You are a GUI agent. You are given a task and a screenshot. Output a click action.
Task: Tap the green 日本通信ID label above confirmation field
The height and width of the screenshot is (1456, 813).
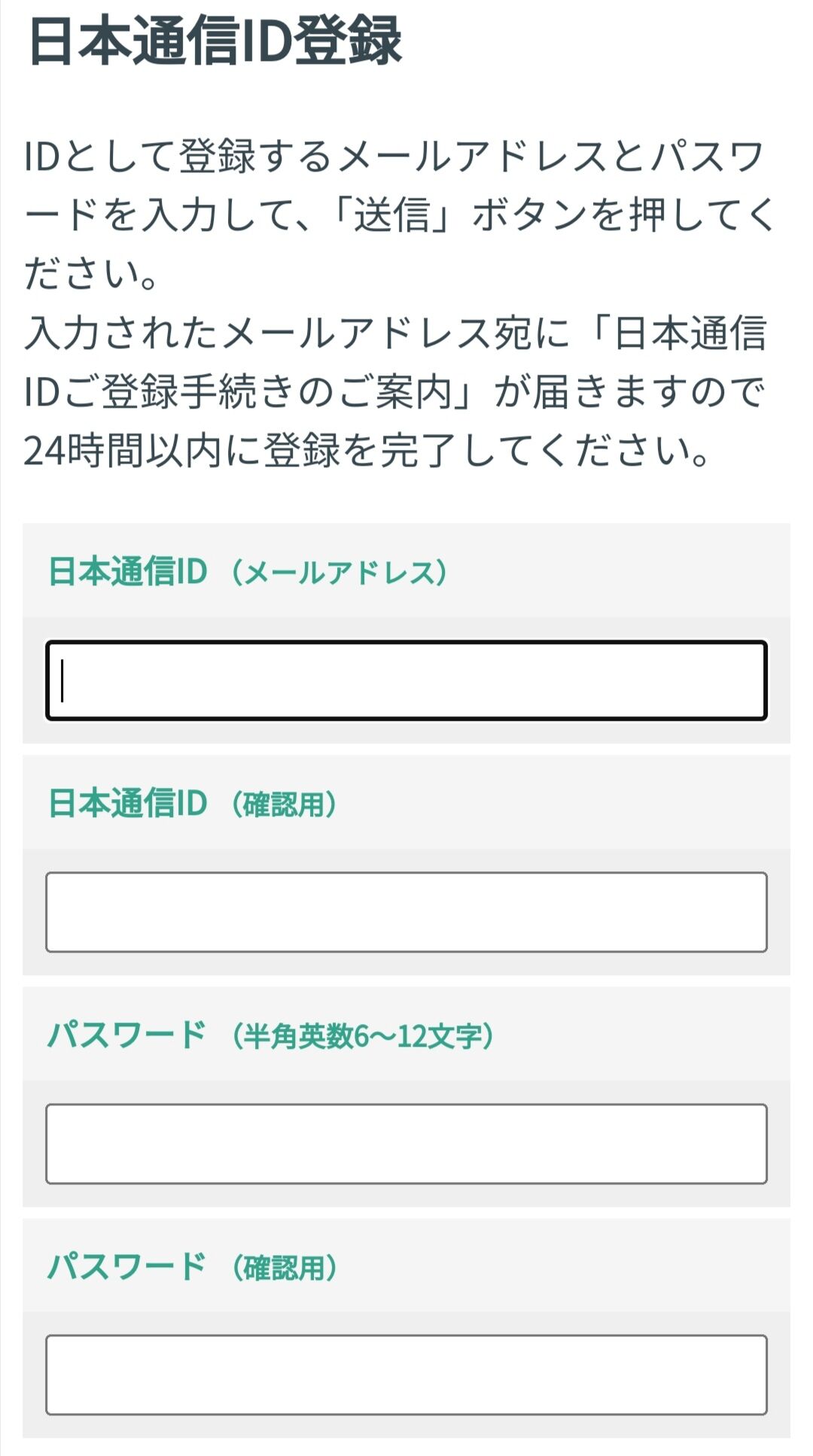pyautogui.click(x=127, y=804)
